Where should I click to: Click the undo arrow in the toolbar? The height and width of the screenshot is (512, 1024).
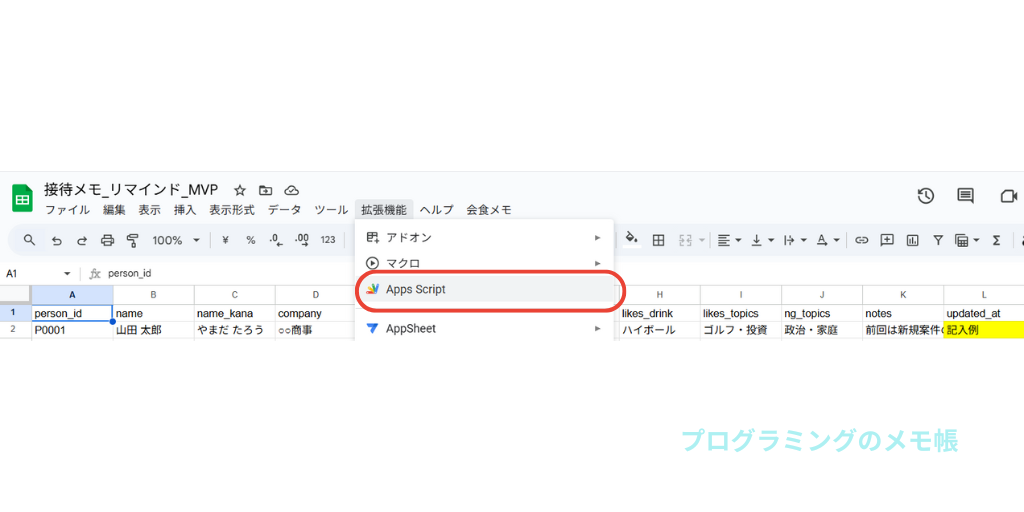pyautogui.click(x=57, y=240)
